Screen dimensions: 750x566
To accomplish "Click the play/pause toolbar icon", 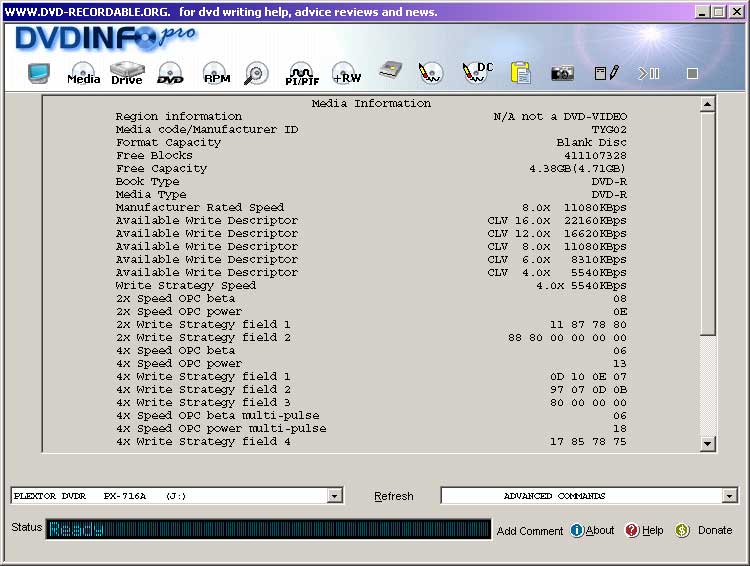I will 649,74.
